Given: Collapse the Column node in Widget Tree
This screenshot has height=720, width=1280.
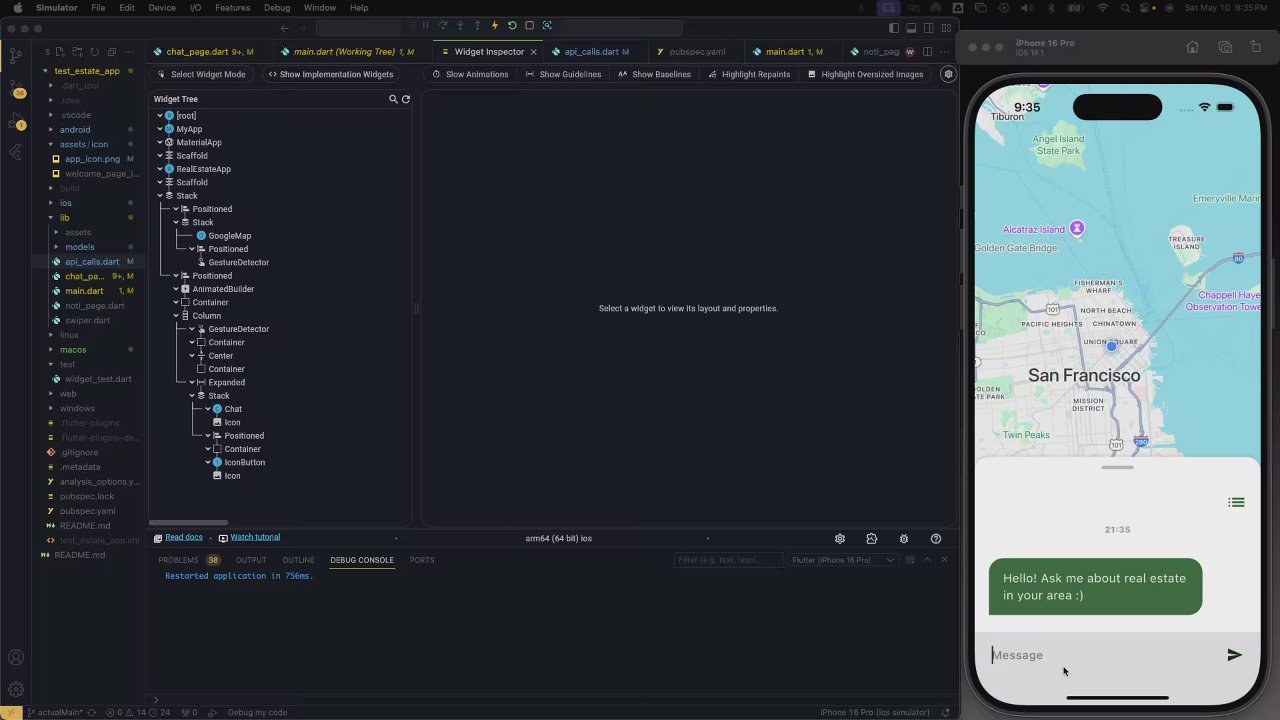Looking at the screenshot, I should tap(176, 316).
